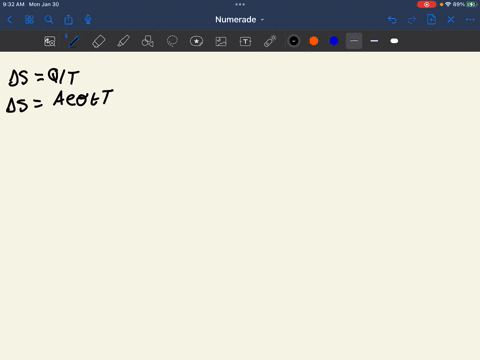Select the Lasso tool
This screenshot has width=480, height=360.
(172, 41)
